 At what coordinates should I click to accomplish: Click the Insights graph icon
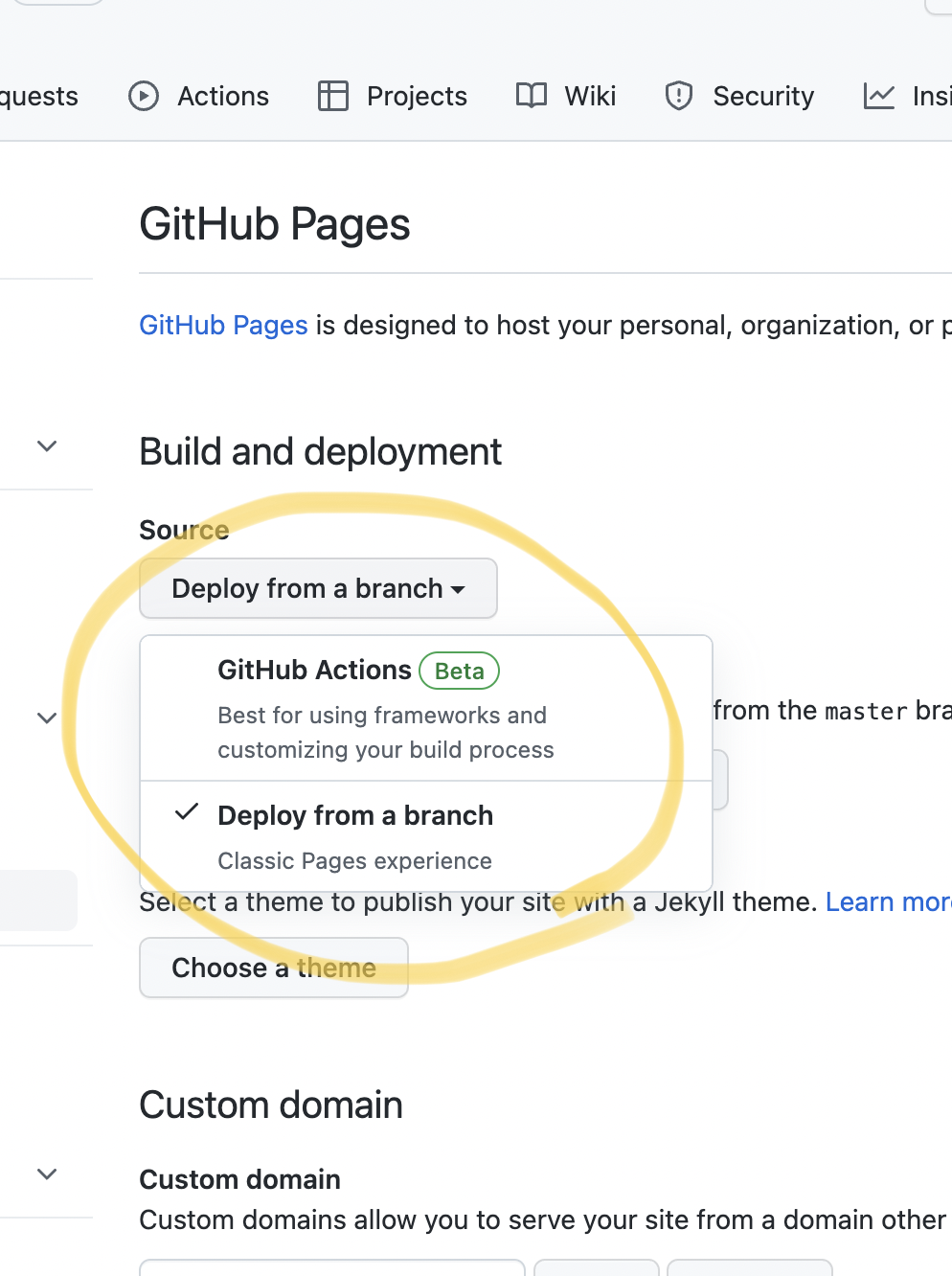[878, 96]
